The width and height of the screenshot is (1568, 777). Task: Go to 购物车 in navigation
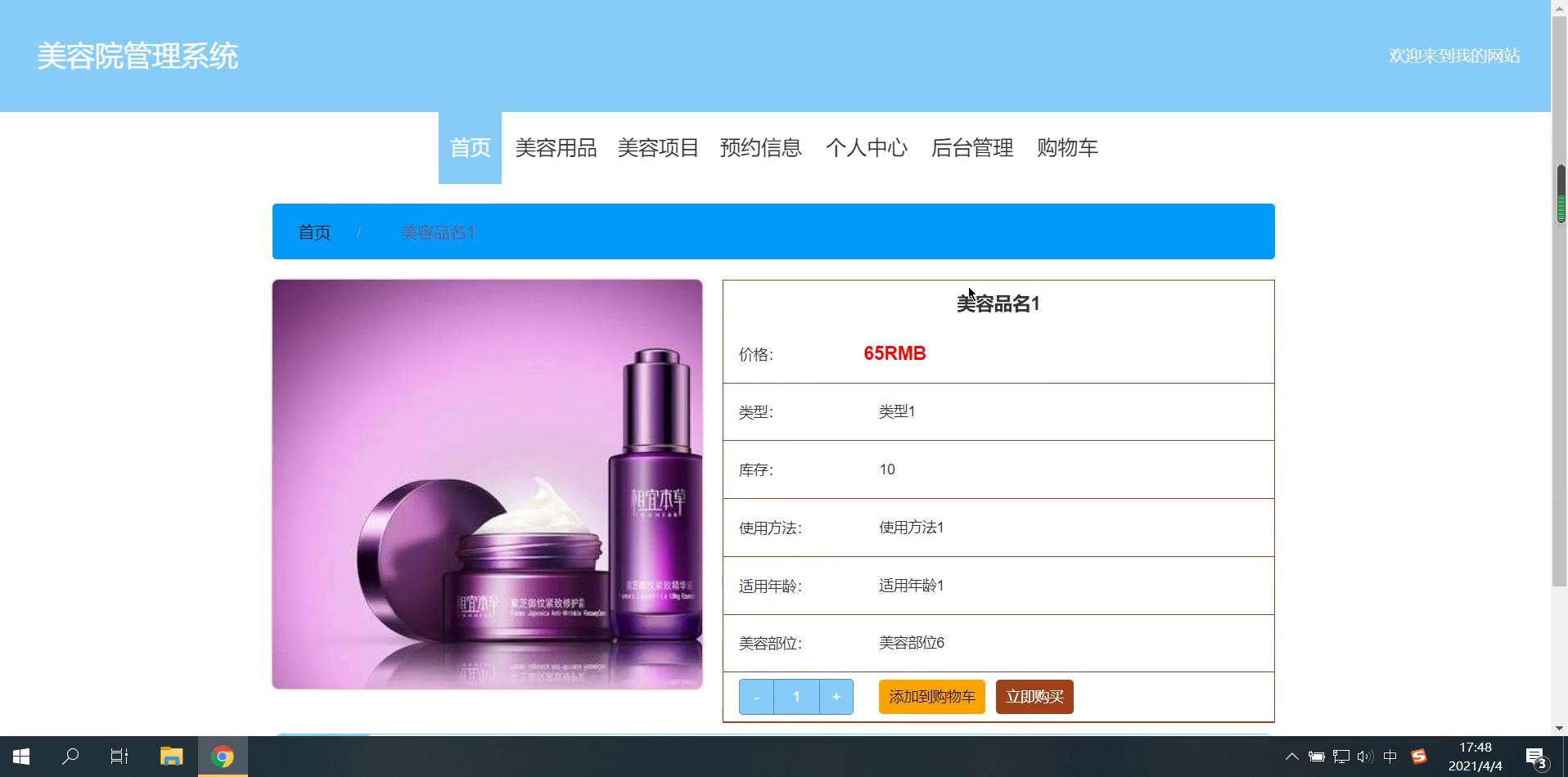(1067, 148)
